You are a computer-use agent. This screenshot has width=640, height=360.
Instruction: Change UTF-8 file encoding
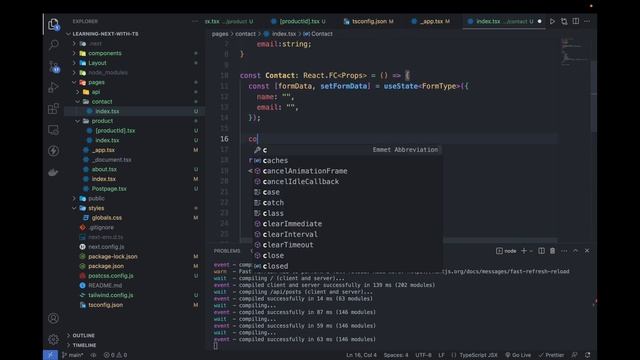point(423,355)
